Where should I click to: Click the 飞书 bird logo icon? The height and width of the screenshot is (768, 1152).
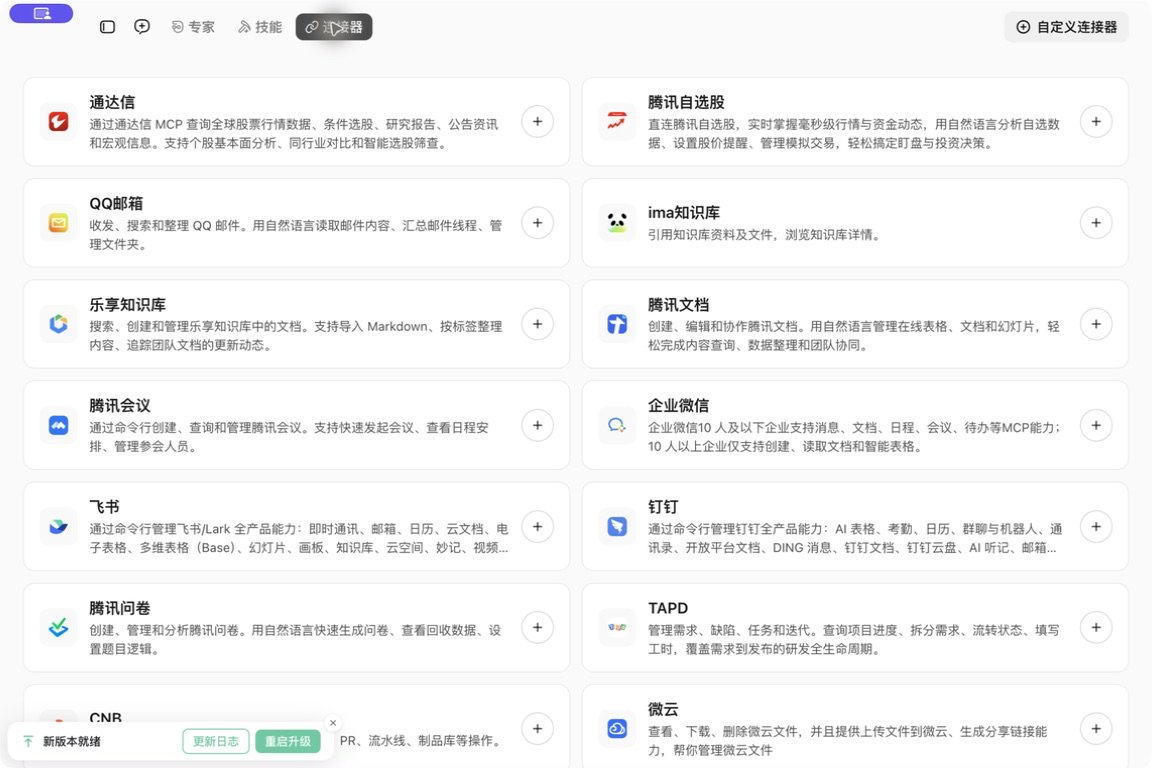(x=59, y=526)
